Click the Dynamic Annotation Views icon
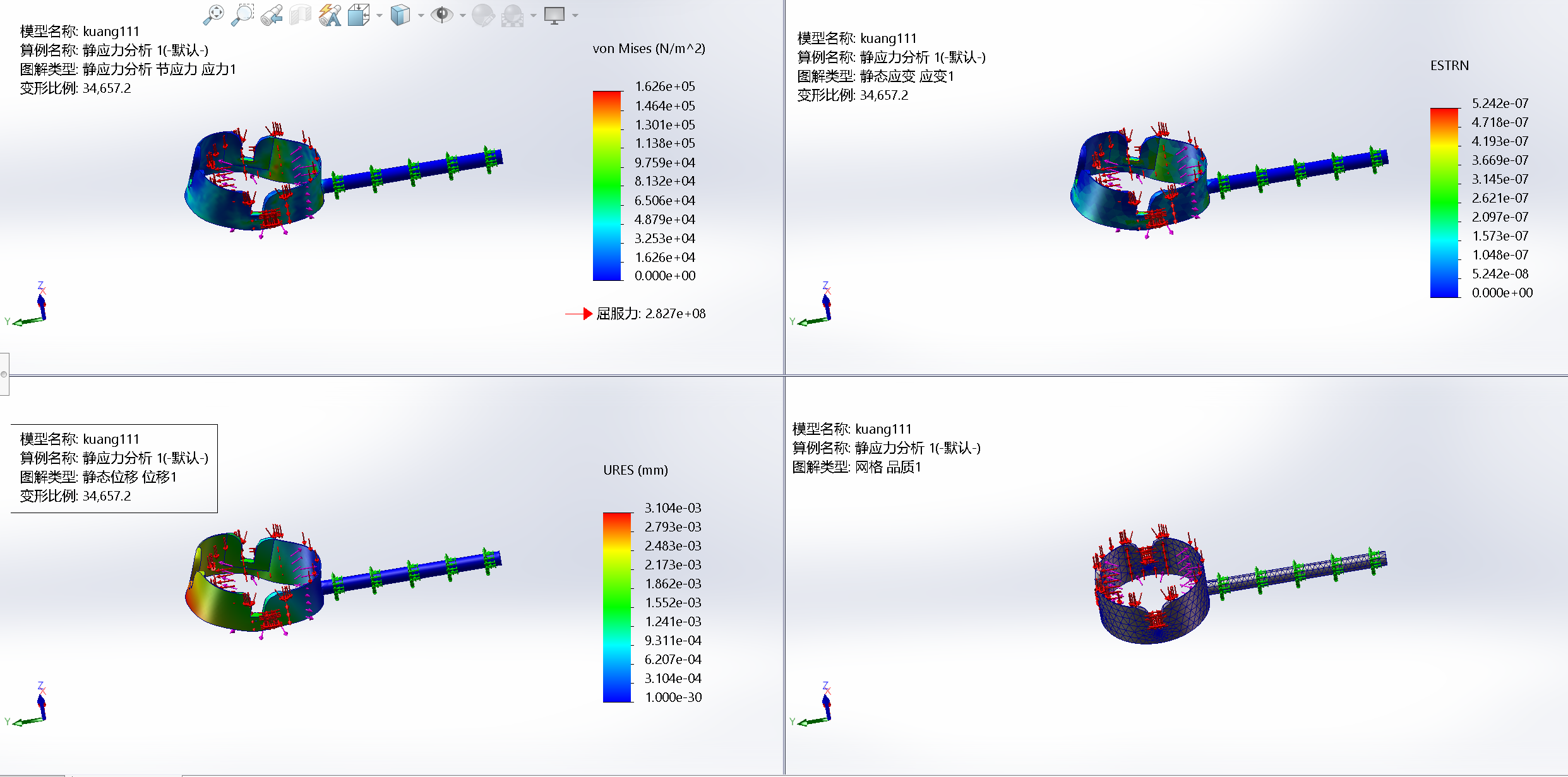 point(330,15)
